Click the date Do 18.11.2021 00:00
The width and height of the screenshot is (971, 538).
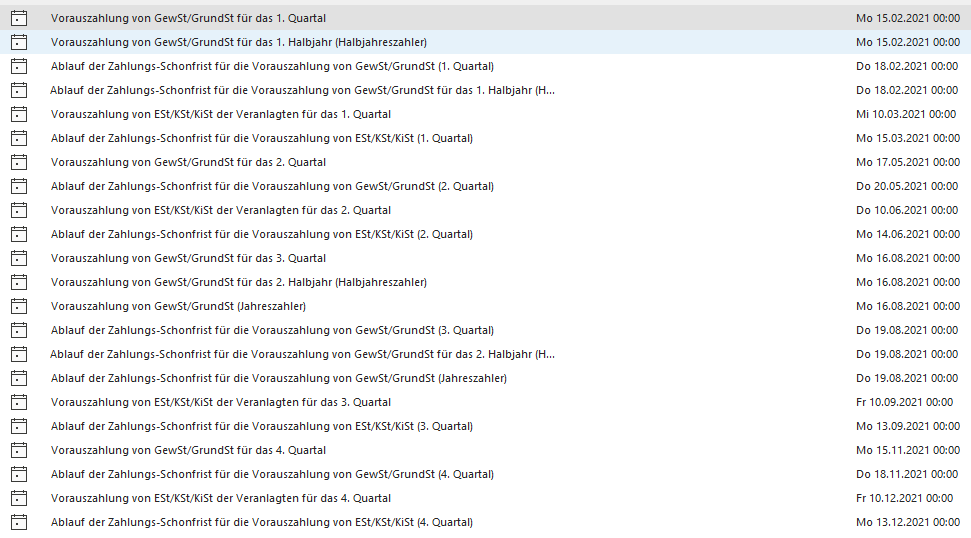907,474
